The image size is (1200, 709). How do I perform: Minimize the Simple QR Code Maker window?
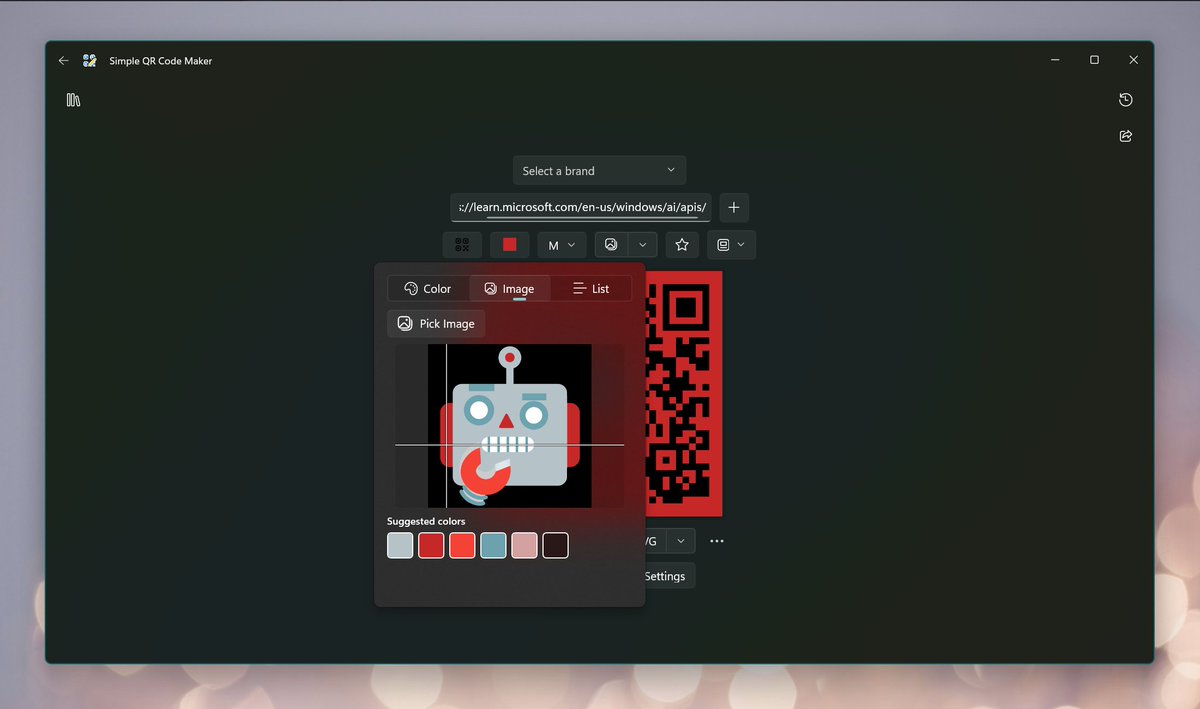[x=1055, y=60]
